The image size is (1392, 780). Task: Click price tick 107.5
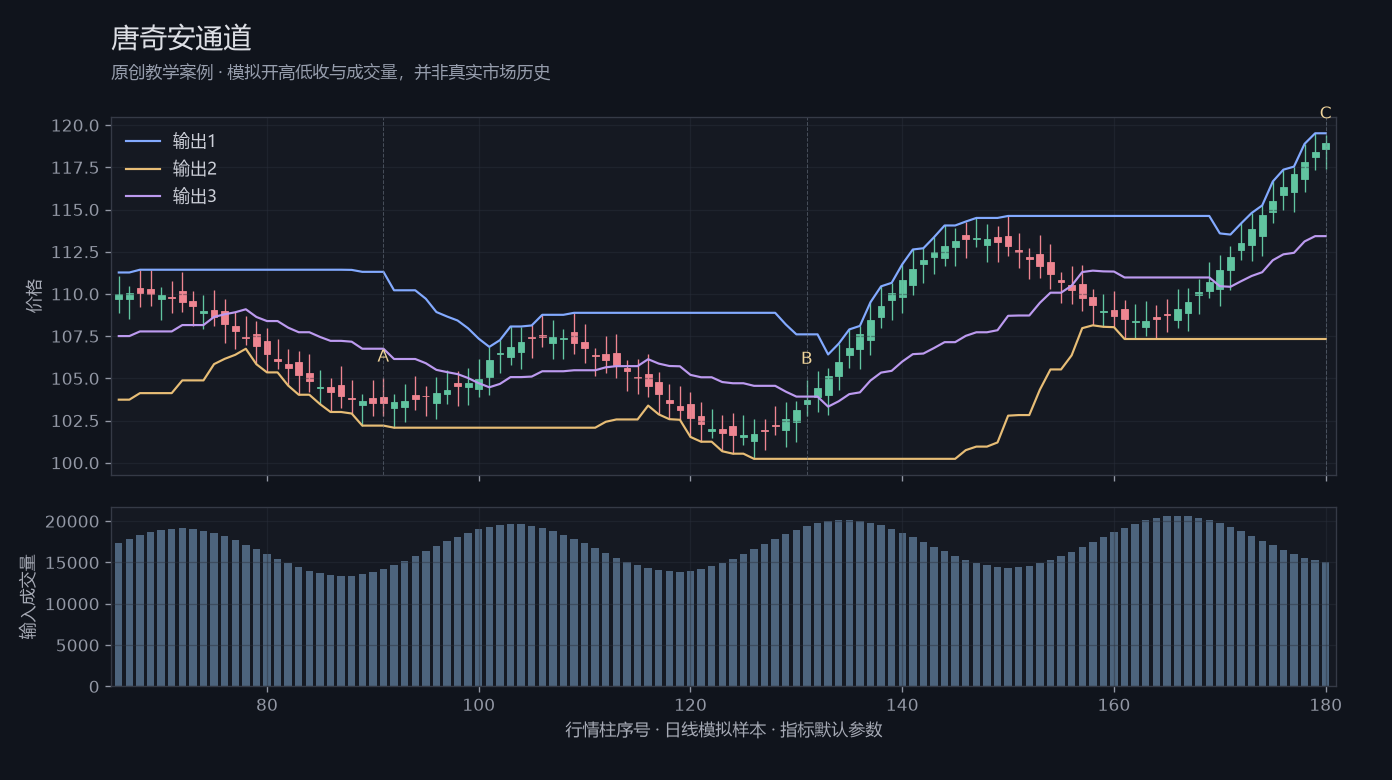coord(75,337)
